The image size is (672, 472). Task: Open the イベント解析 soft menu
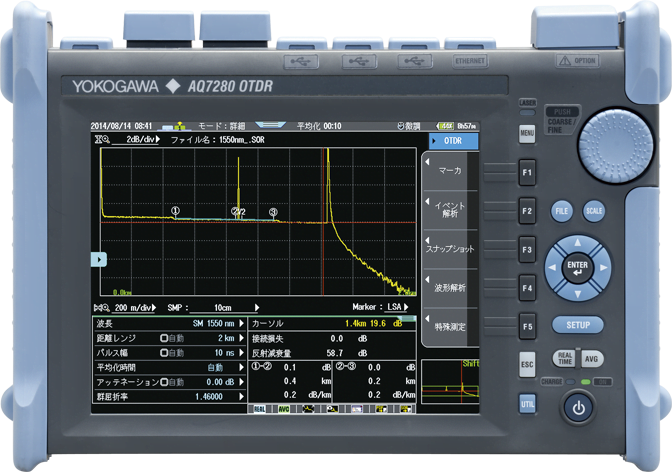450,210
